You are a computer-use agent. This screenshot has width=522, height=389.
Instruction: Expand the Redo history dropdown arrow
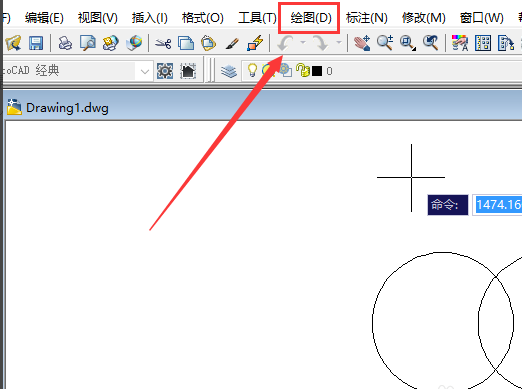pos(339,43)
